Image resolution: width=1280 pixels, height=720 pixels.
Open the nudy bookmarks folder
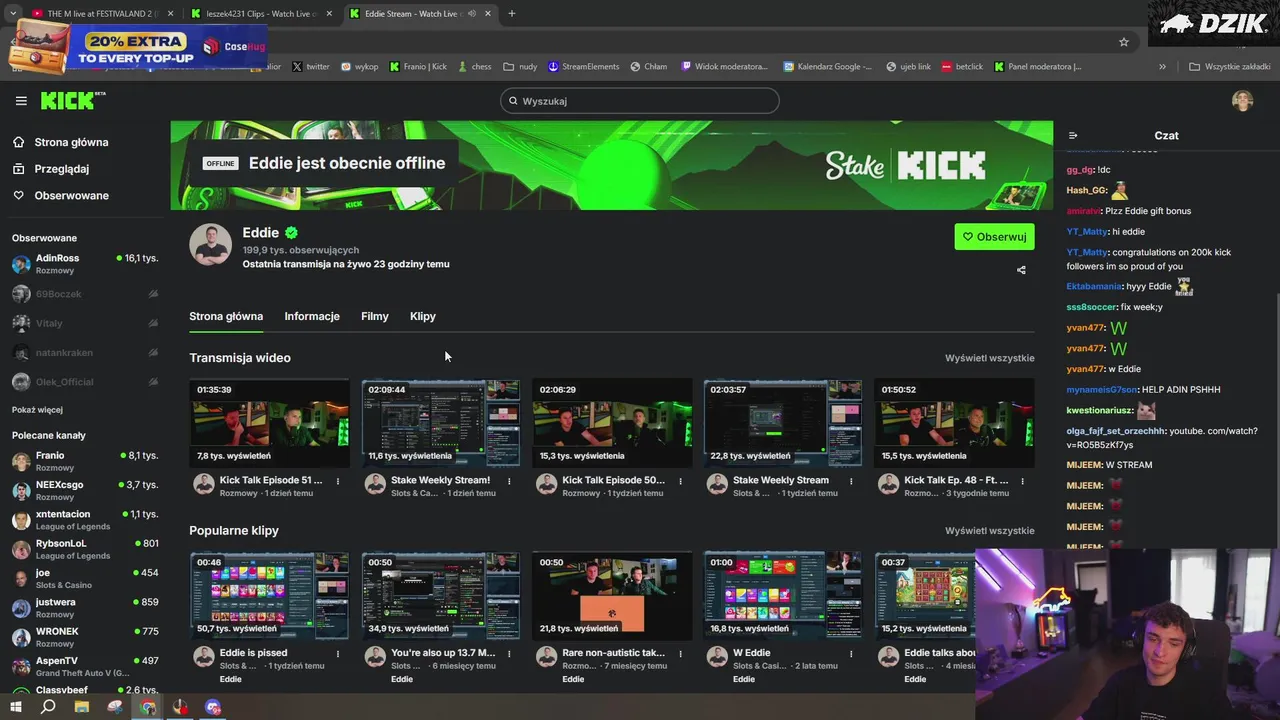coord(520,67)
